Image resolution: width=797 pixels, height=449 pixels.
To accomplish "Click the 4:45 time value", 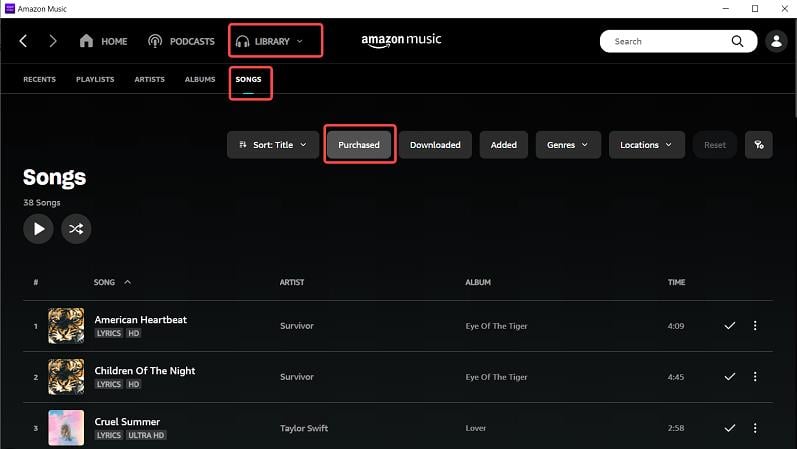I will click(x=676, y=377).
